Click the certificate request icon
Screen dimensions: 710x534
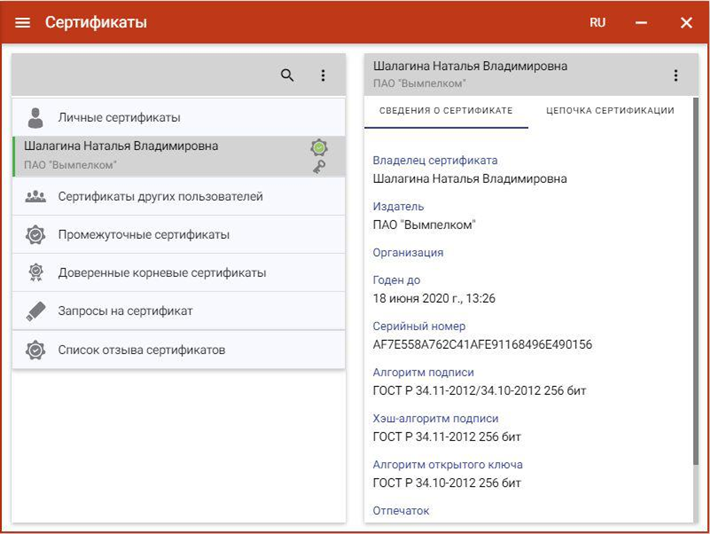pyautogui.click(x=36, y=311)
